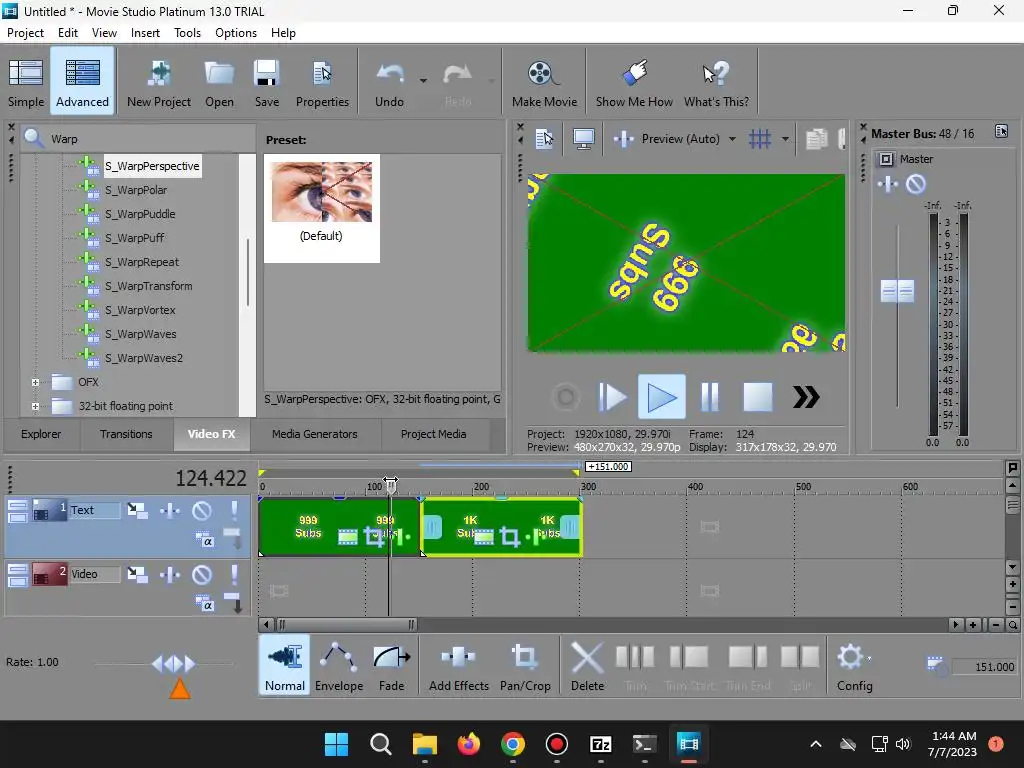Expand the OFX folder
This screenshot has height=768, width=1024.
tap(35, 383)
